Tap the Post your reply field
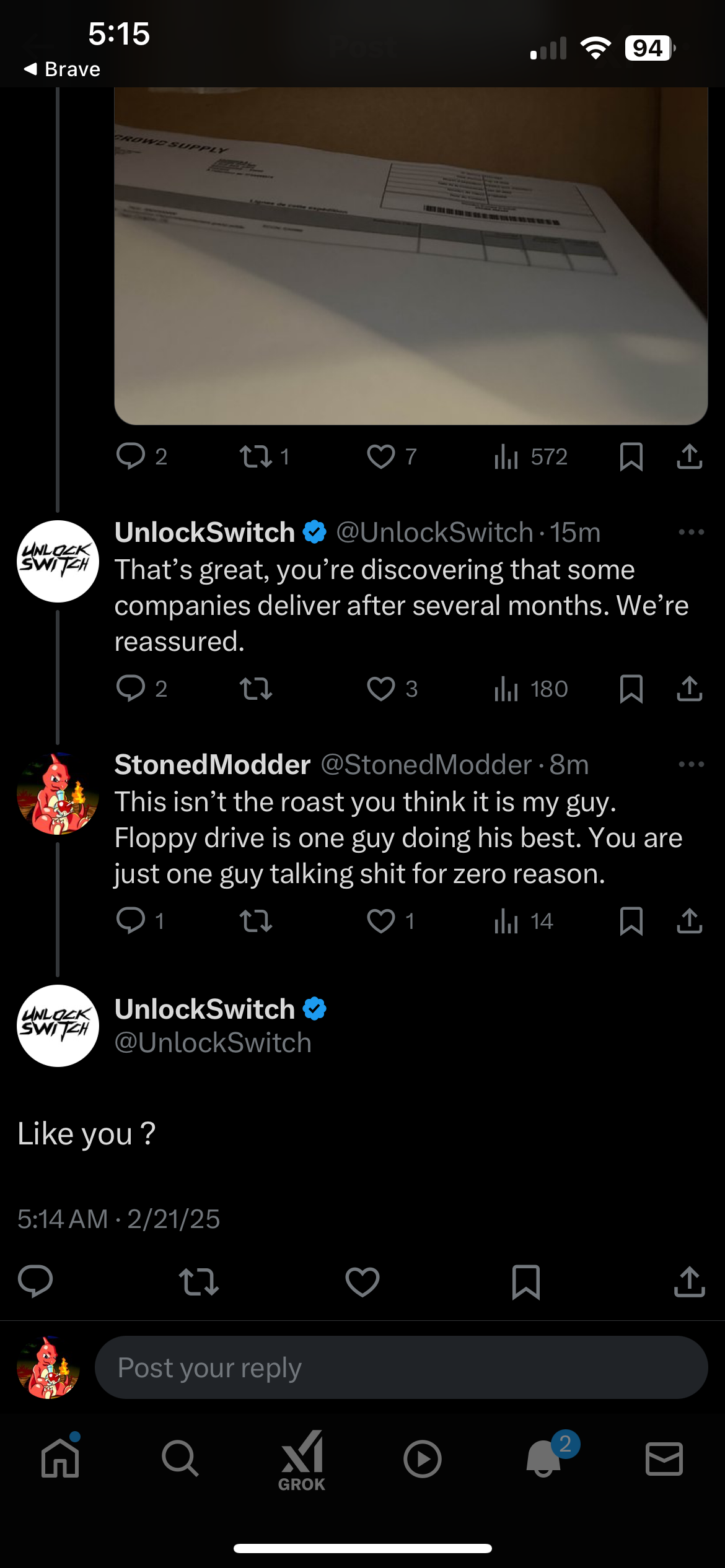Image resolution: width=725 pixels, height=1568 pixels. pos(401,1367)
